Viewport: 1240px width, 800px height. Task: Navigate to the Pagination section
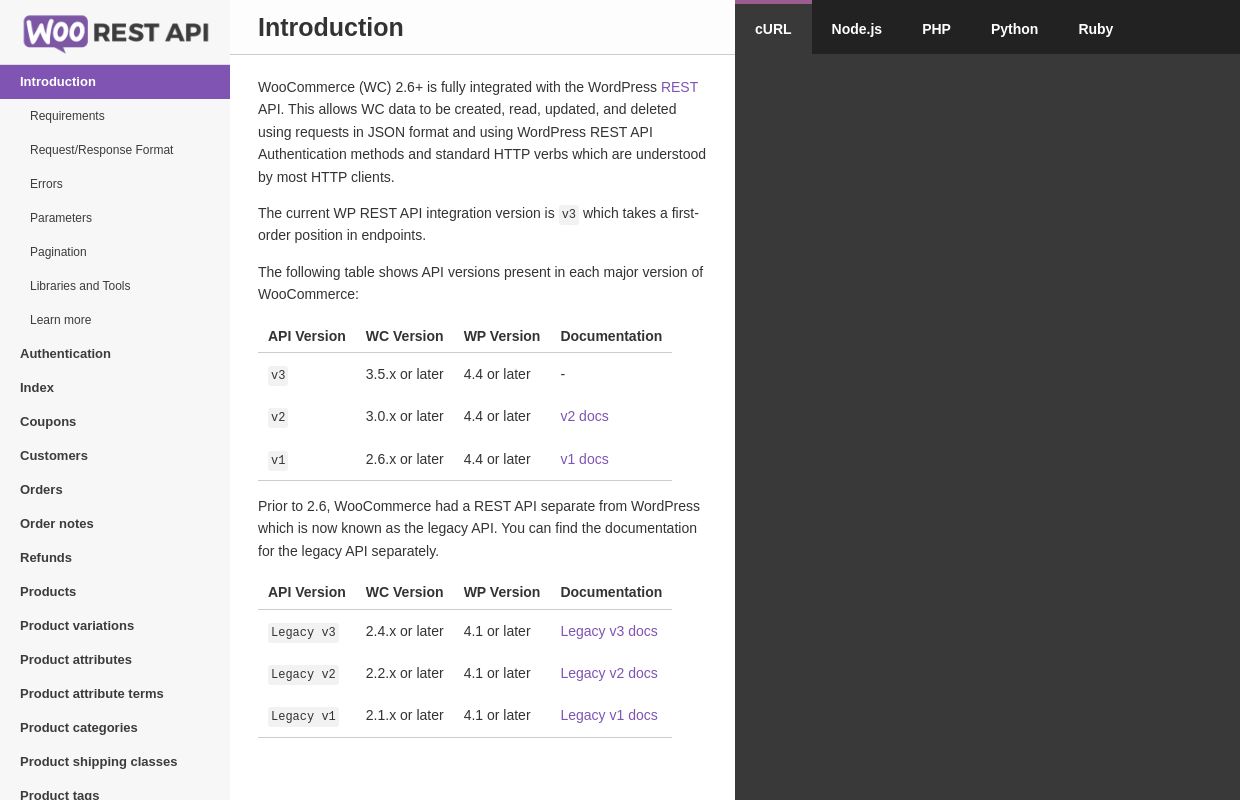point(115,252)
